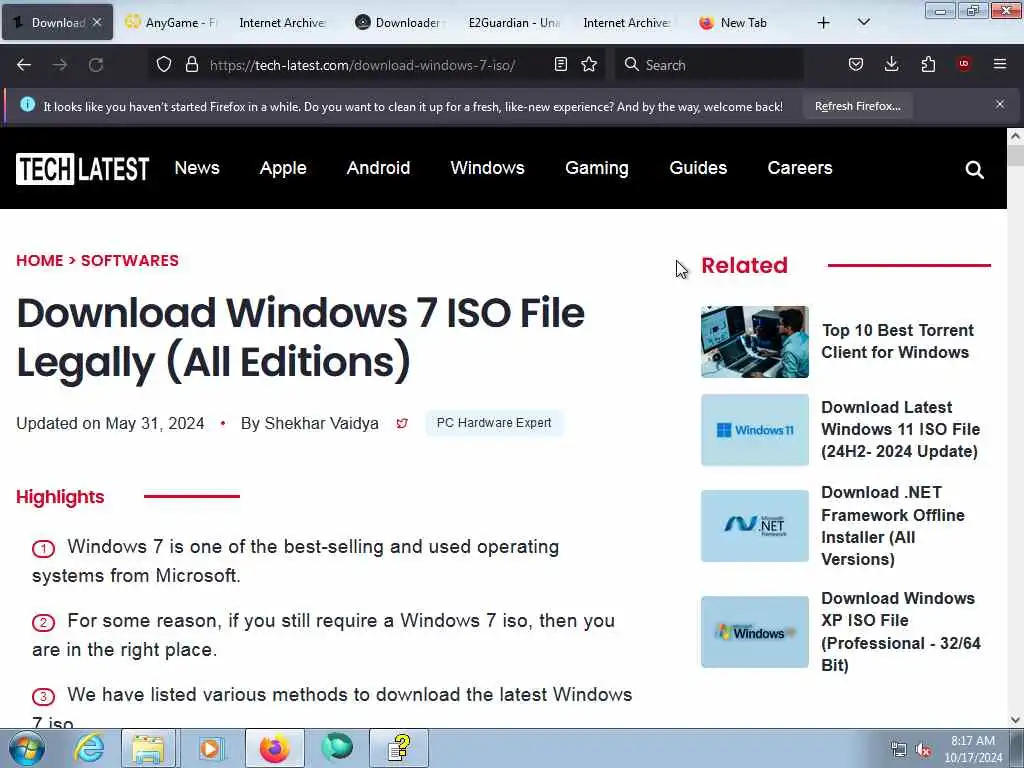Click the network tray icon
Image resolution: width=1024 pixels, height=768 pixels.
pos(899,750)
